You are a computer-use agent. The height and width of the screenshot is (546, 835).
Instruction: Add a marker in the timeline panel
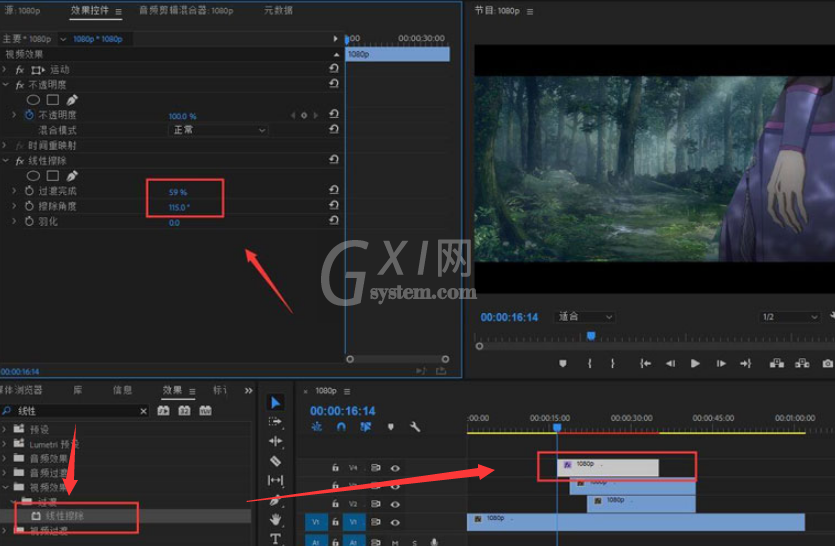click(x=390, y=427)
